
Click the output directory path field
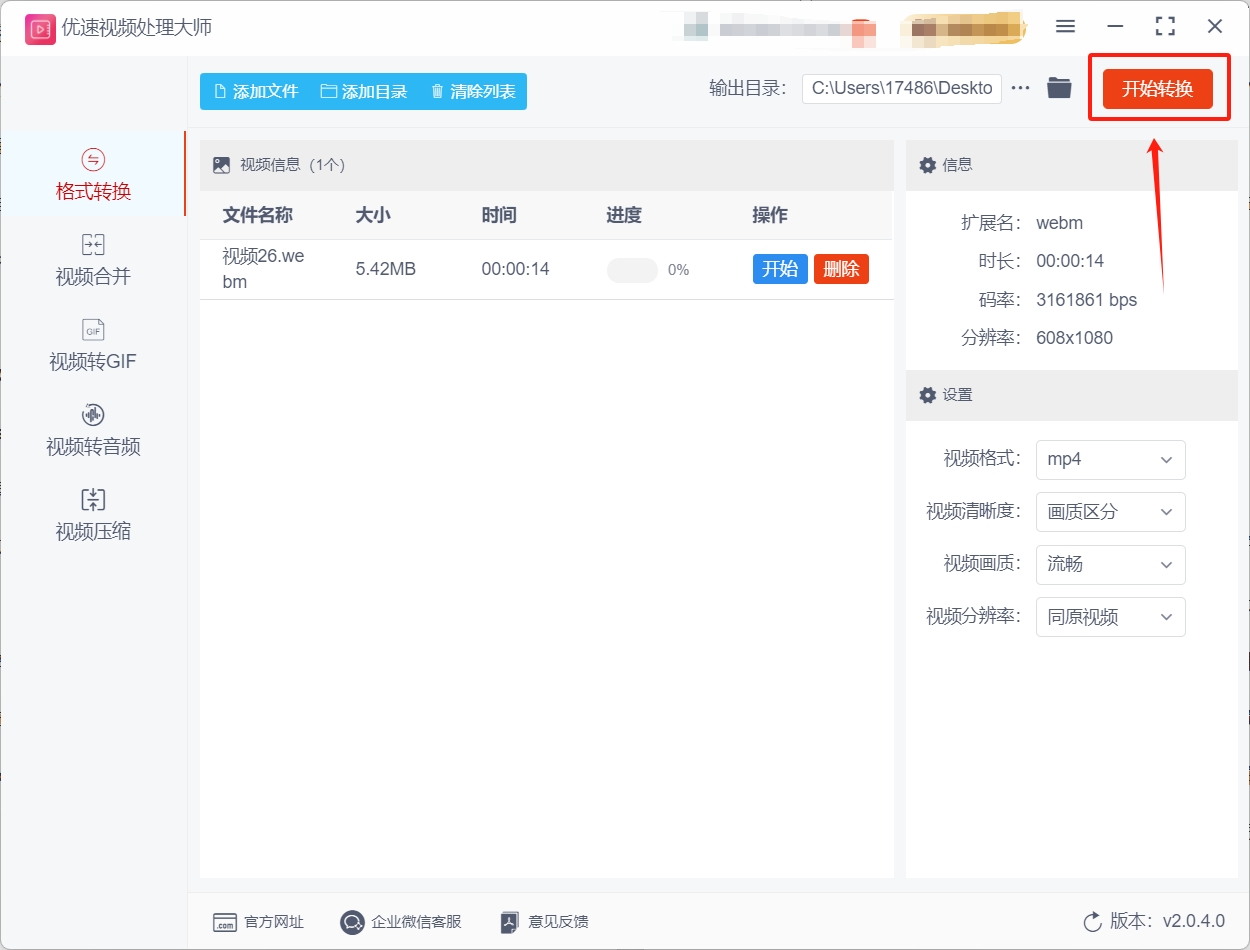(902, 88)
